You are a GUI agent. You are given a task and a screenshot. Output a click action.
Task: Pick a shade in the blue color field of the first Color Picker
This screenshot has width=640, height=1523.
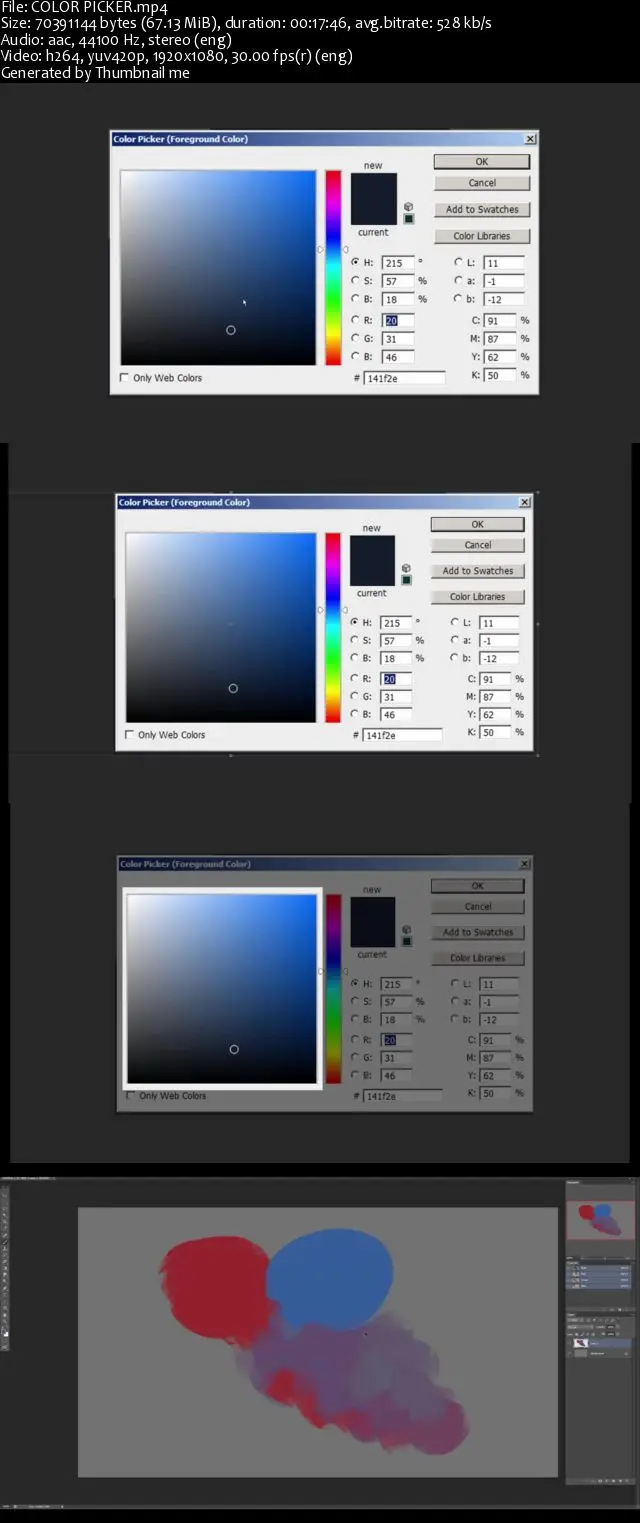click(218, 268)
